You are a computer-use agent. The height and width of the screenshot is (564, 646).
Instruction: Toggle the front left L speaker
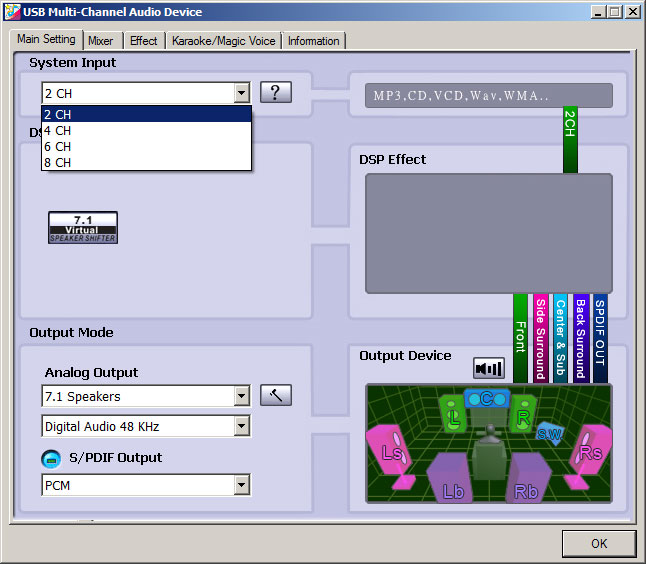(x=454, y=414)
